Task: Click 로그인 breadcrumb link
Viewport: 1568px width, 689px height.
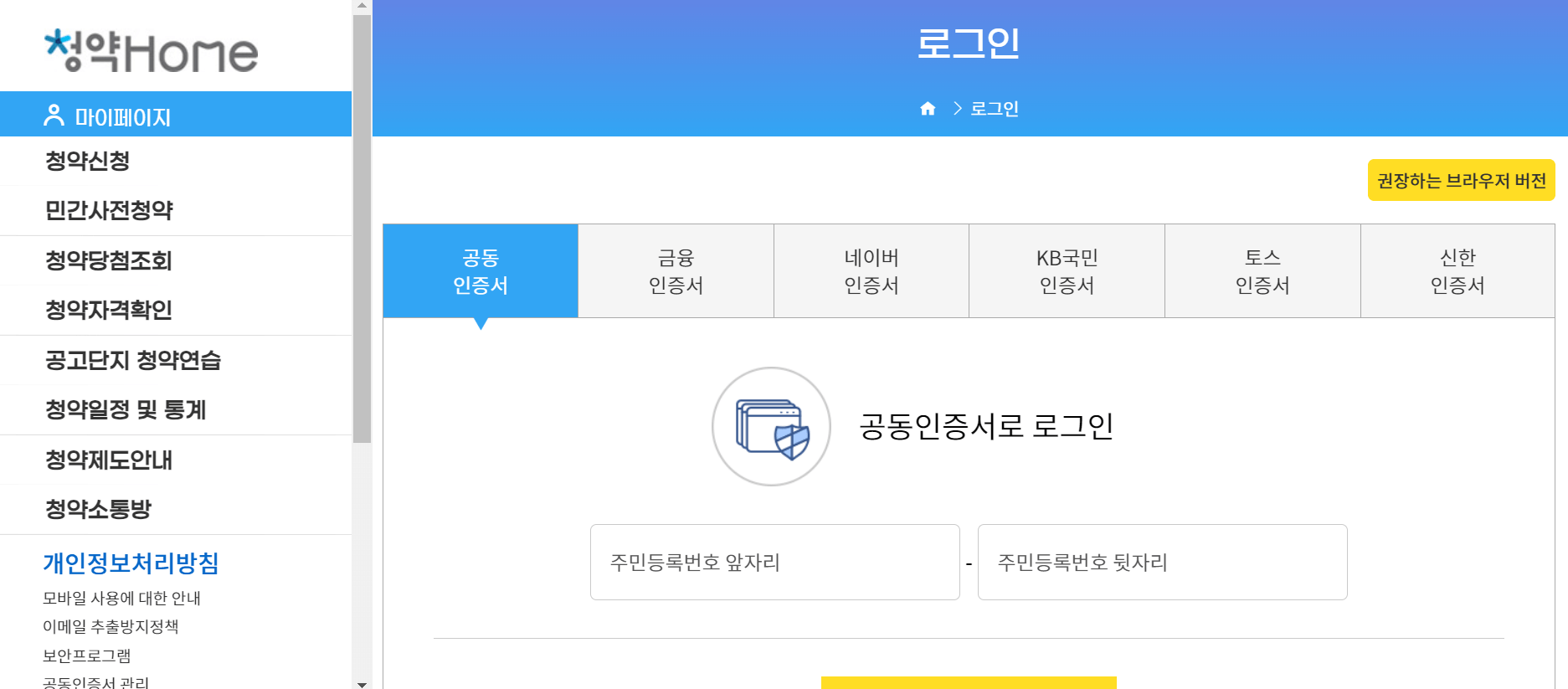Action: pyautogui.click(x=995, y=109)
